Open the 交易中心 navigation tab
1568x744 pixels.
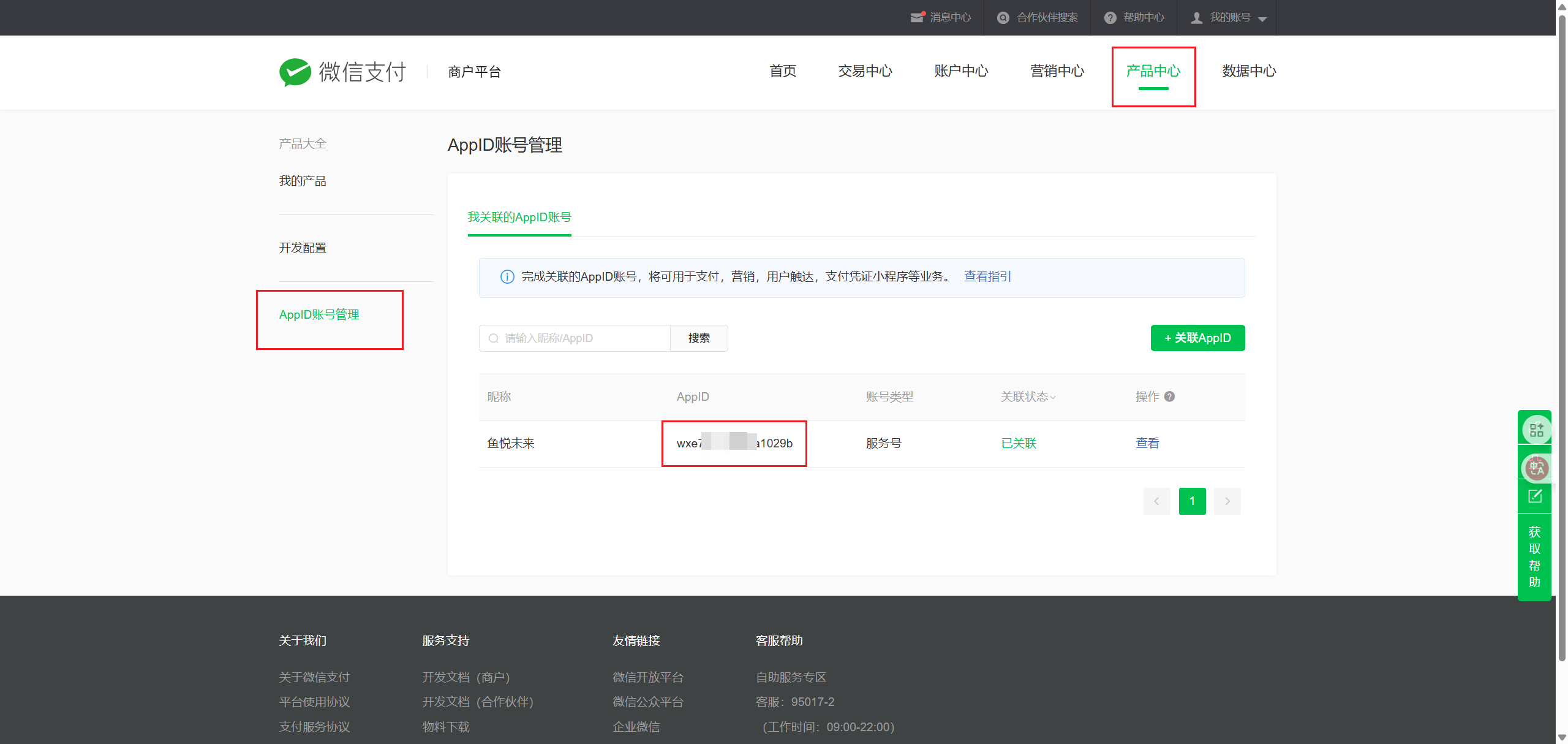865,71
